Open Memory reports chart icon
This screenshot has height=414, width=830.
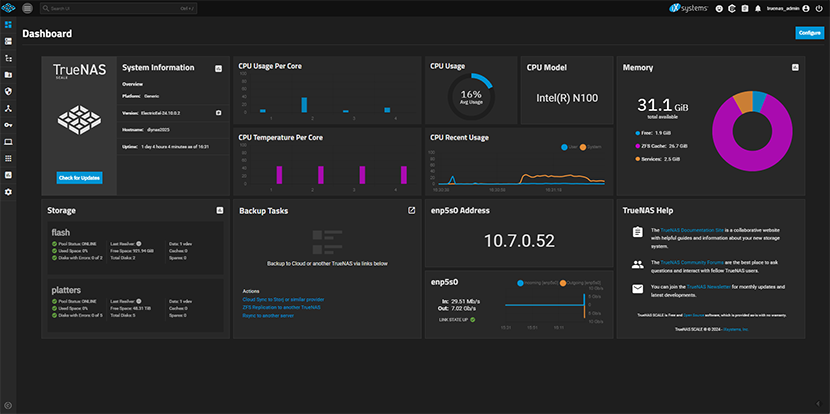(x=795, y=67)
